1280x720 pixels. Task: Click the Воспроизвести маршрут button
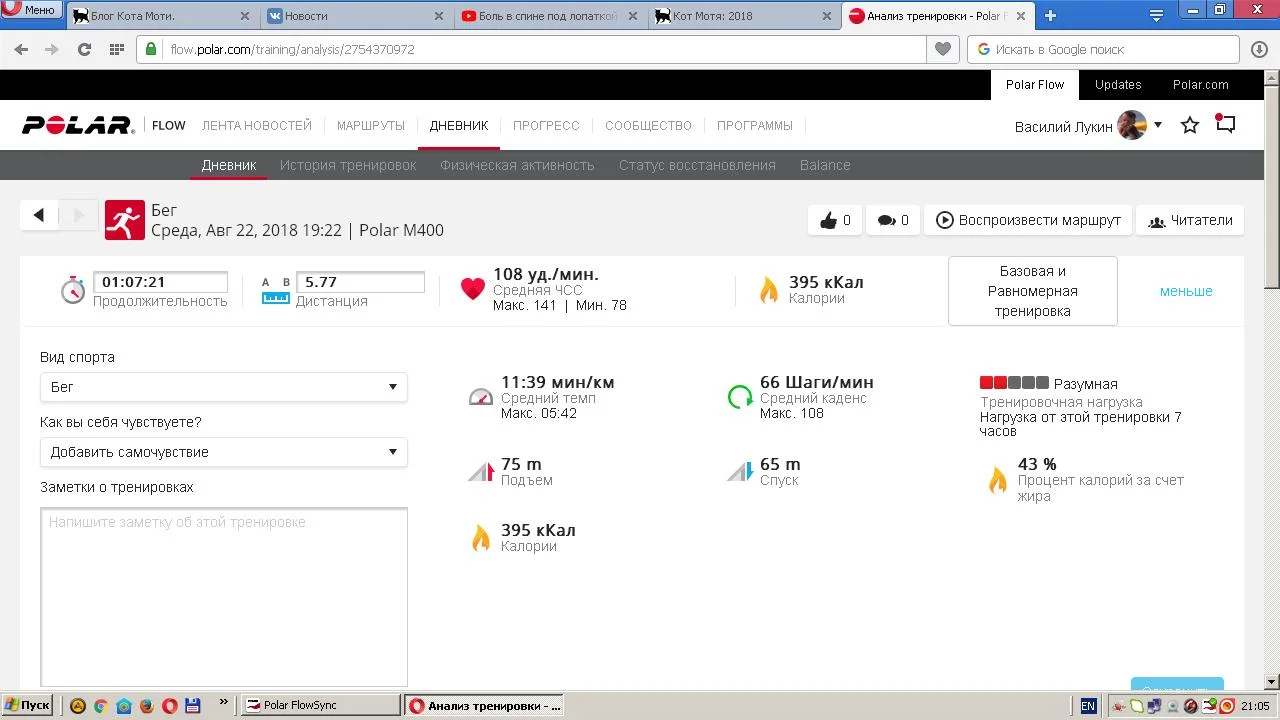point(1028,221)
